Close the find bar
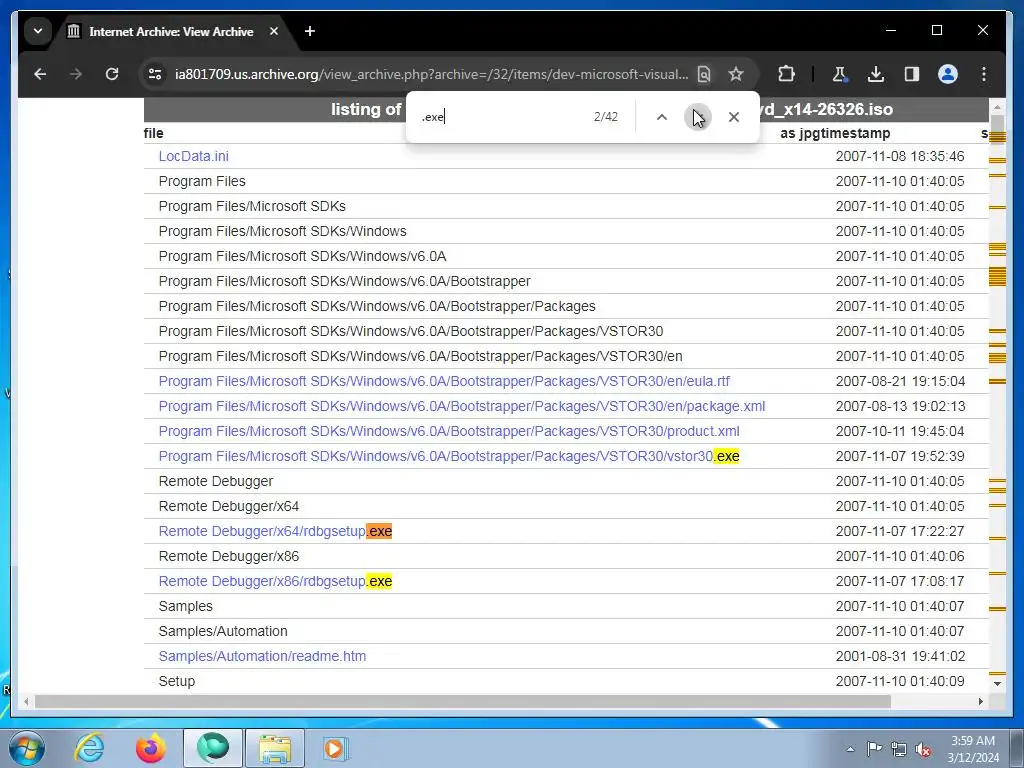Image resolution: width=1024 pixels, height=768 pixels. click(x=734, y=117)
